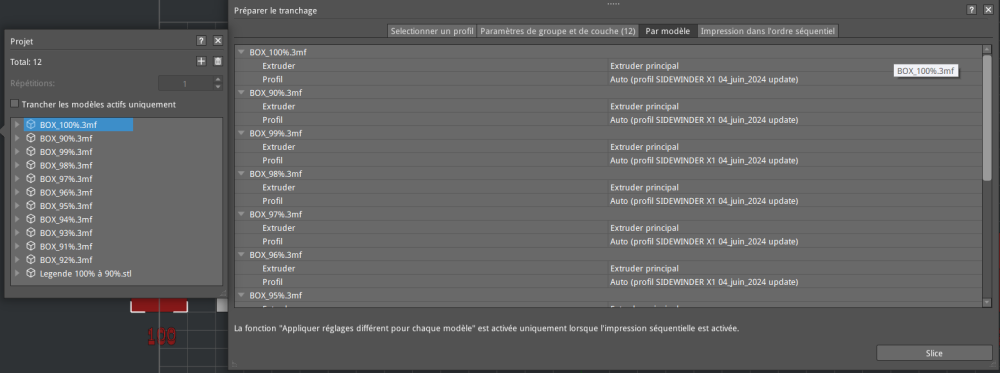Enable Trancher les modèles actifs uniquement checkbox
This screenshot has height=373, width=1000.
click(15, 104)
